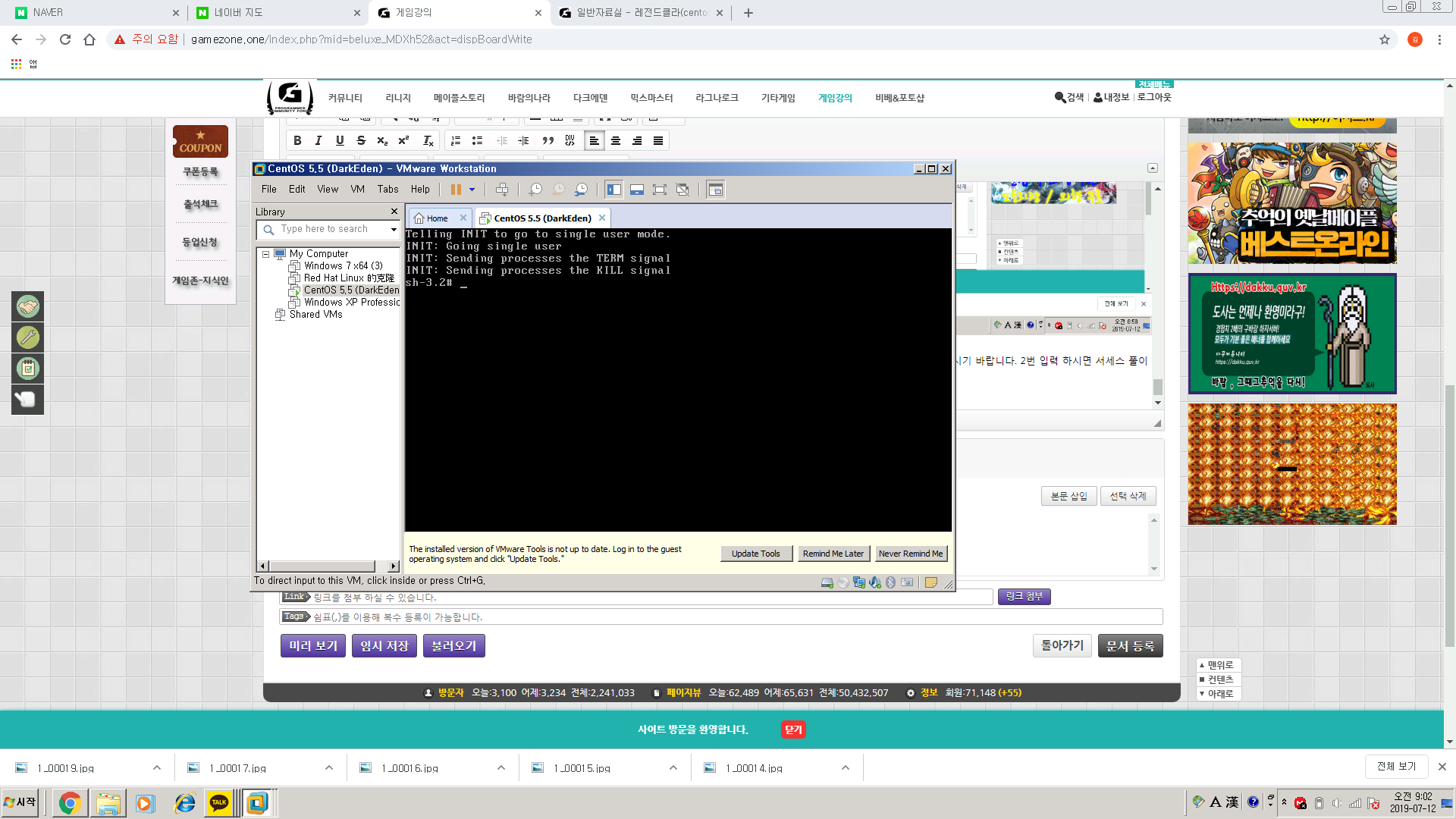Screen dimensions: 1456x819
Task: Insert numbered list in editor
Action: pos(456,140)
